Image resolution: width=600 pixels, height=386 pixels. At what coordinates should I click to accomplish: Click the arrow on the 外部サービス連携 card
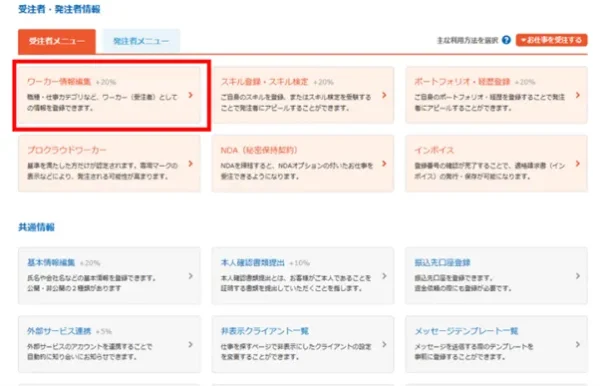(191, 344)
